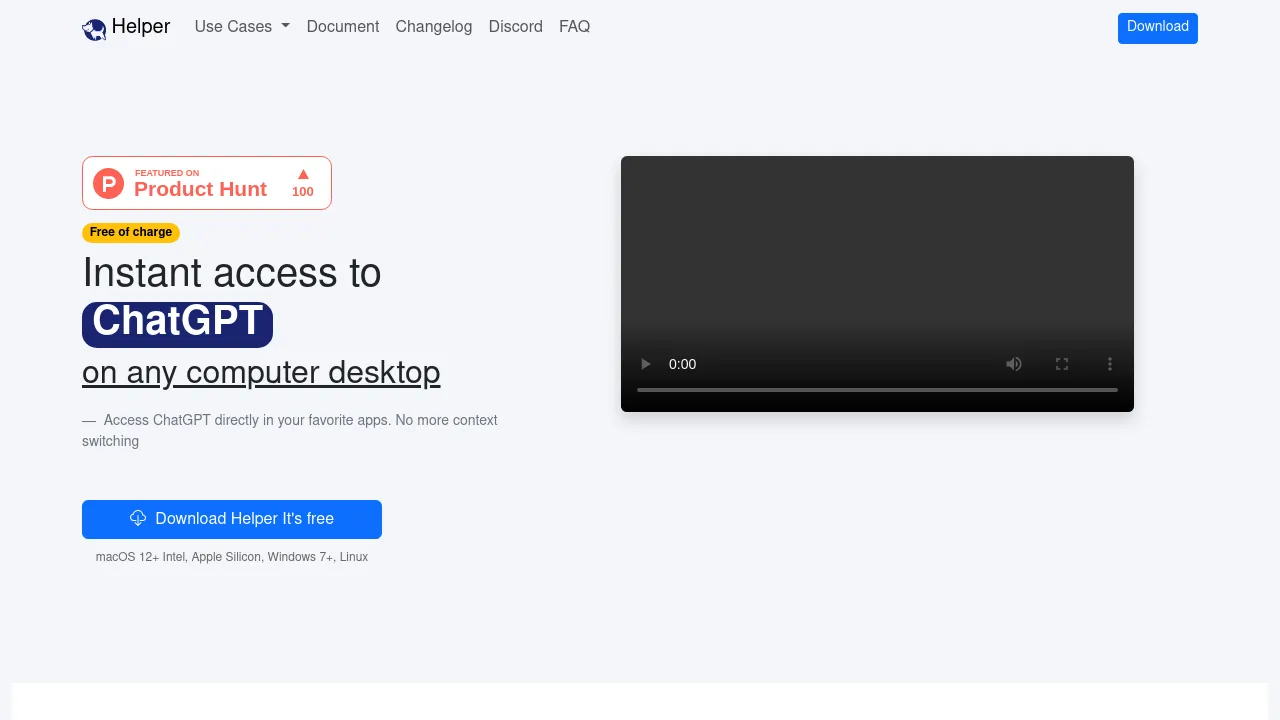Click the Helper brand name
Screen dimensions: 1280x720
pyautogui.click(x=141, y=27)
